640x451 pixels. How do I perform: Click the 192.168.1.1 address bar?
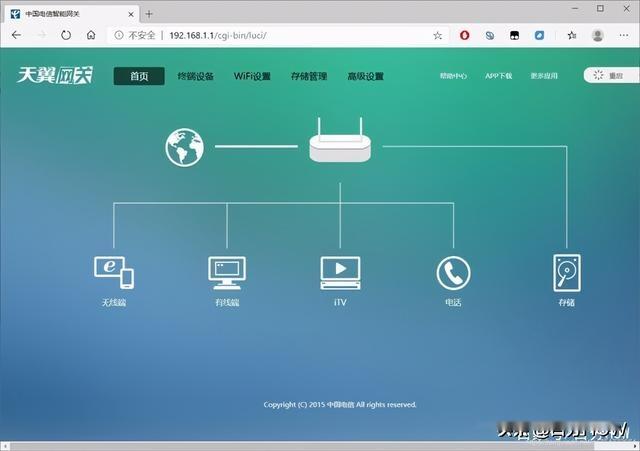click(x=278, y=36)
